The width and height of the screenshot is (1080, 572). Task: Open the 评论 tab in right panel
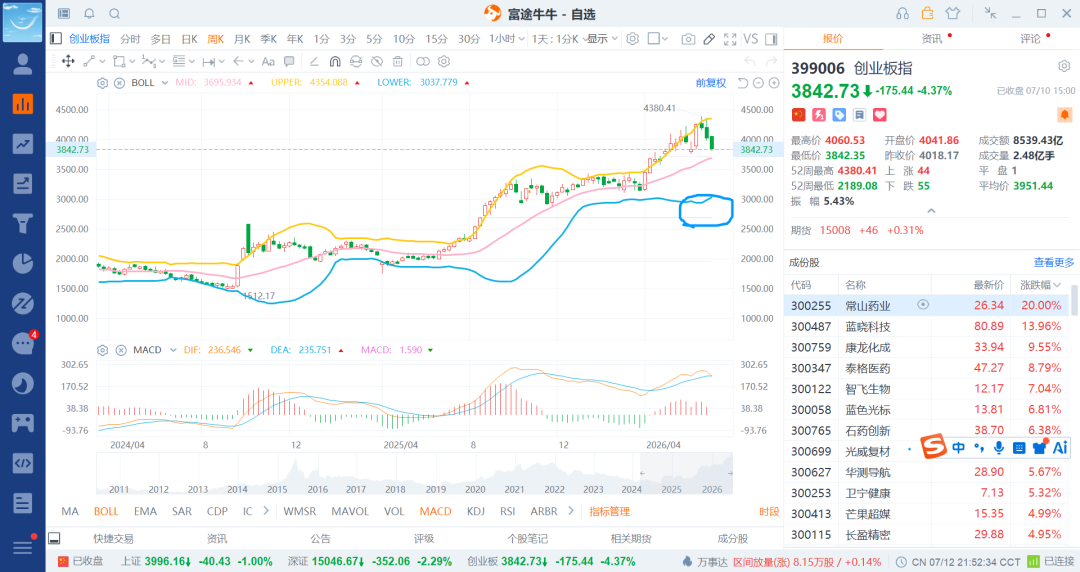[x=1030, y=39]
